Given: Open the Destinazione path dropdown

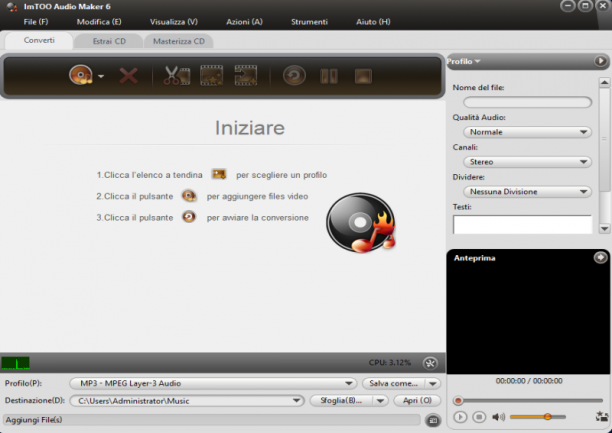Looking at the screenshot, I should point(187,401).
